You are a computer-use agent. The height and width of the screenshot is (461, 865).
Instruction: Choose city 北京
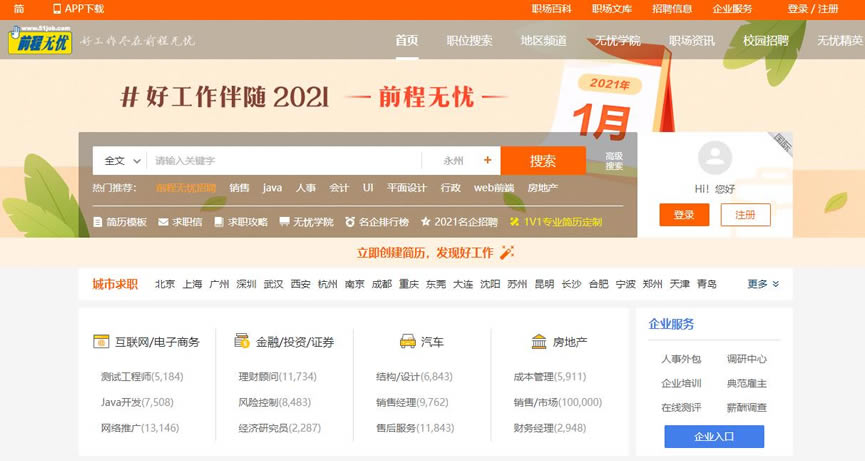(x=165, y=284)
